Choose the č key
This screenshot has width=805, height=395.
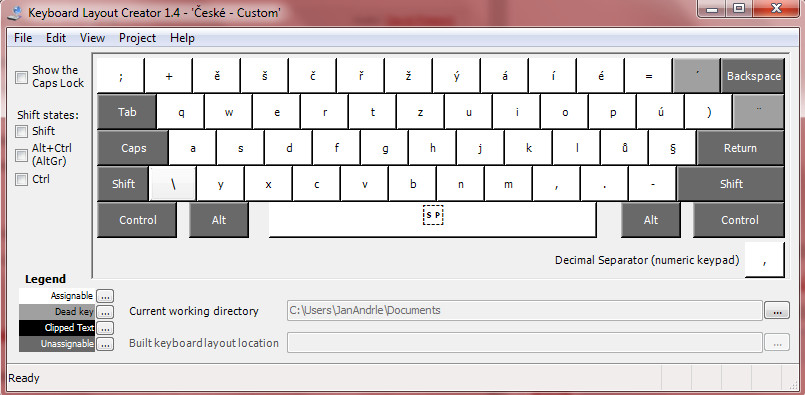coord(313,76)
